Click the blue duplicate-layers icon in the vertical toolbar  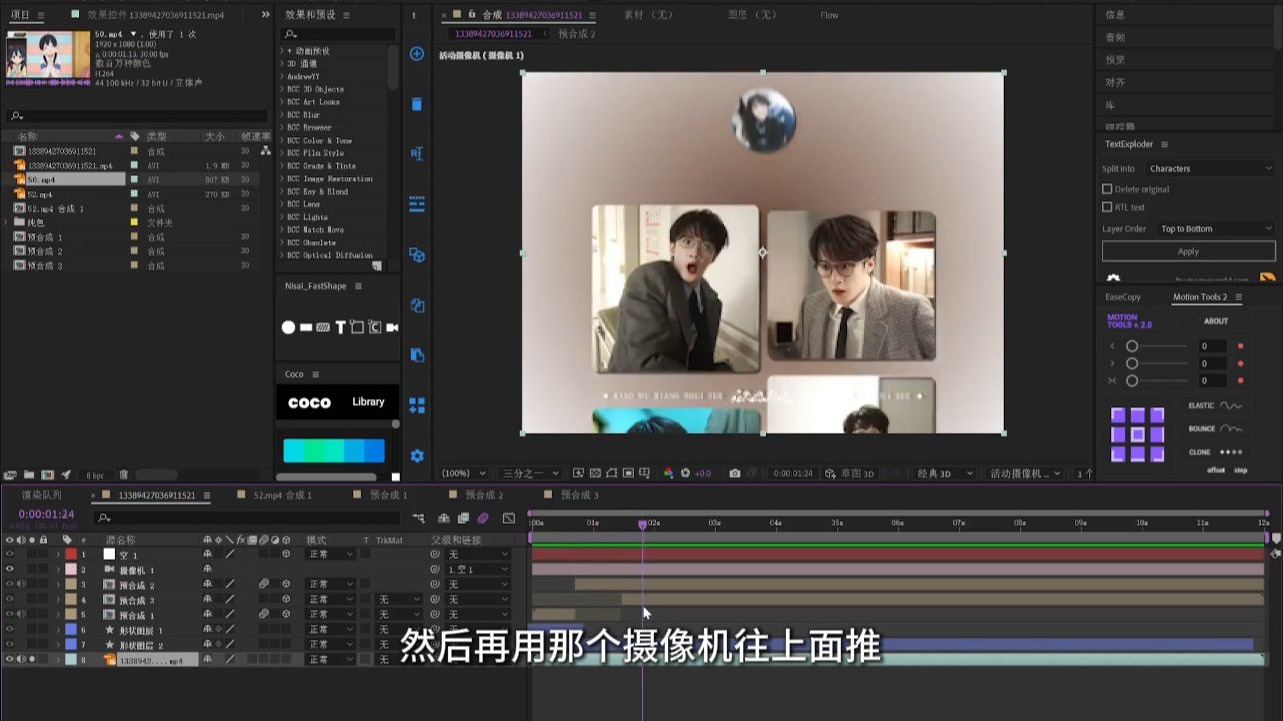417,305
